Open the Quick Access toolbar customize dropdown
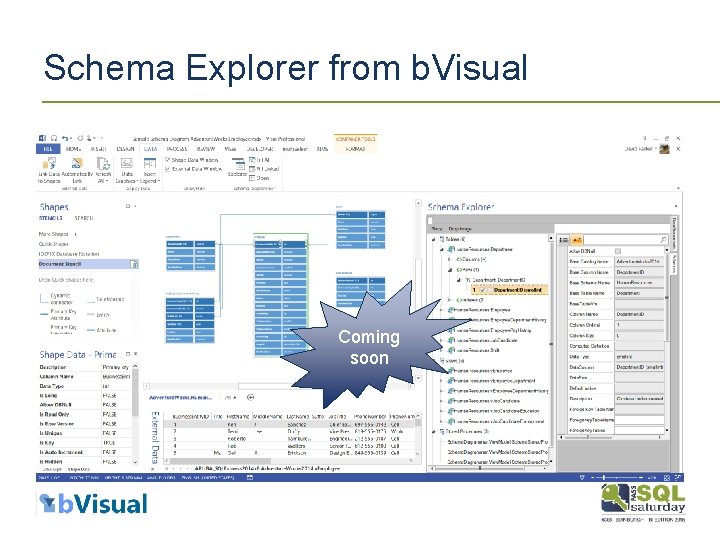Viewport: 720px width, 540px height. pos(101,138)
